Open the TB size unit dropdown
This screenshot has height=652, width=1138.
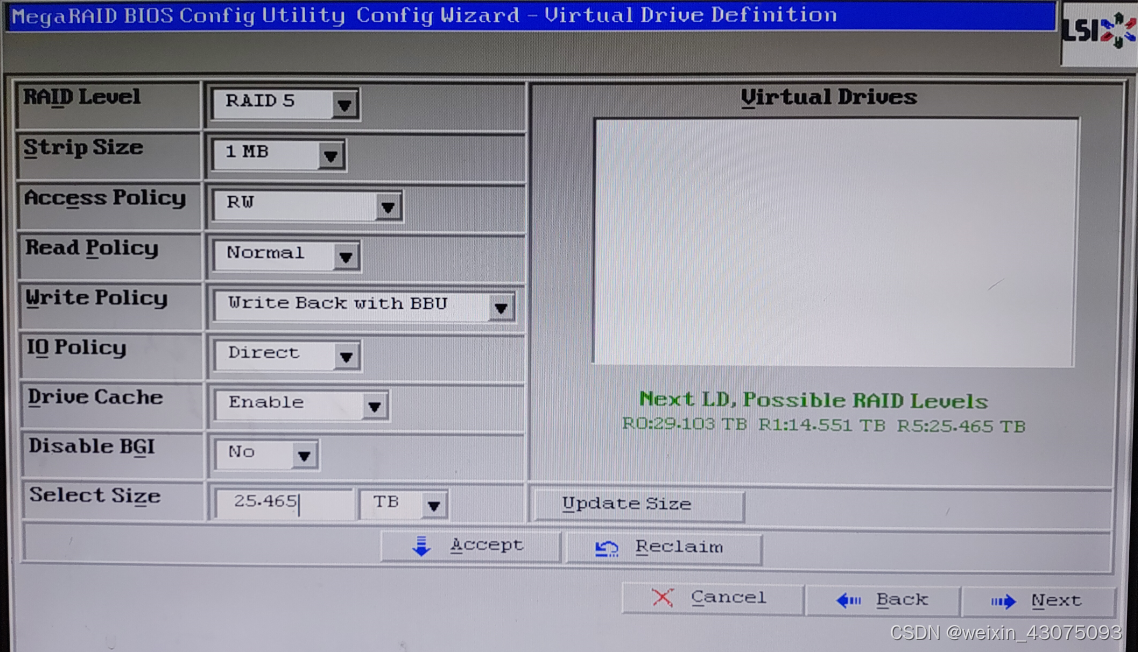click(x=404, y=504)
